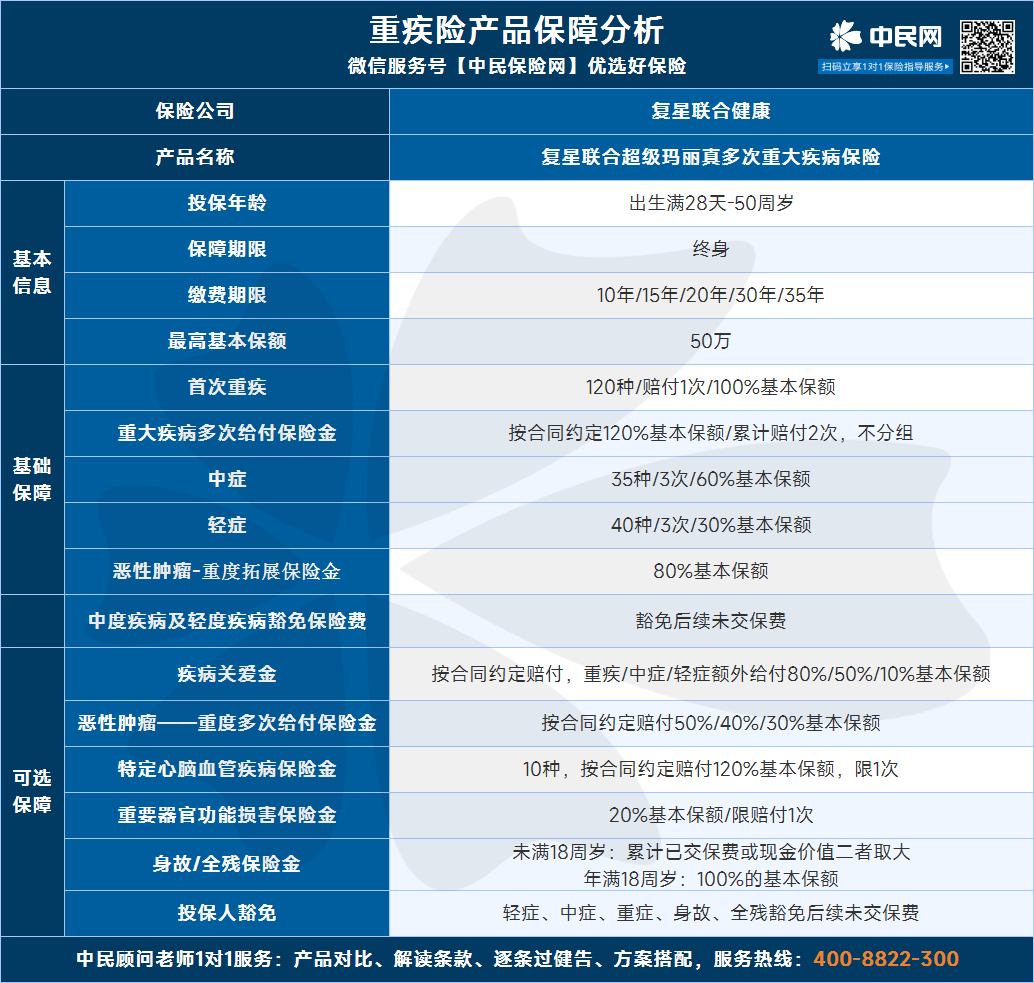Click the 恶性肿瘤——重度多次给付保险金 row label
The image size is (1034, 983).
pyautogui.click(x=227, y=723)
